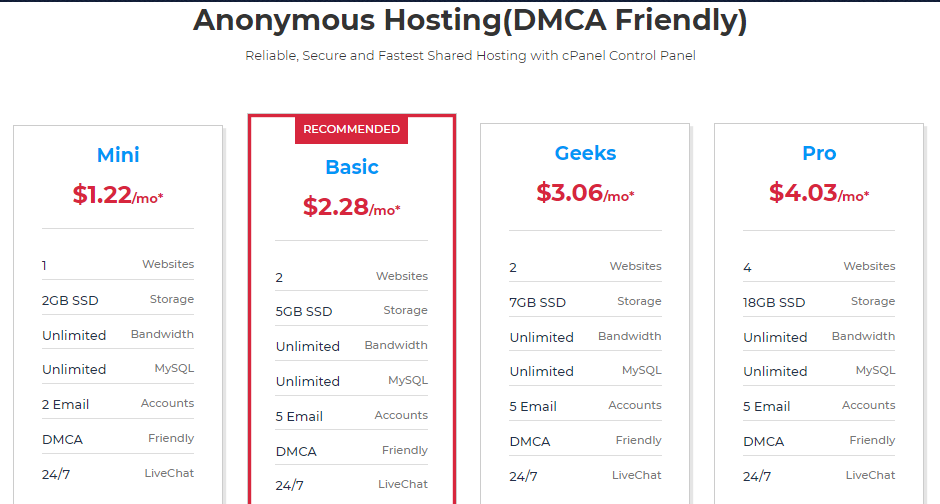Click MySQL label in Pro plan

tap(875, 370)
